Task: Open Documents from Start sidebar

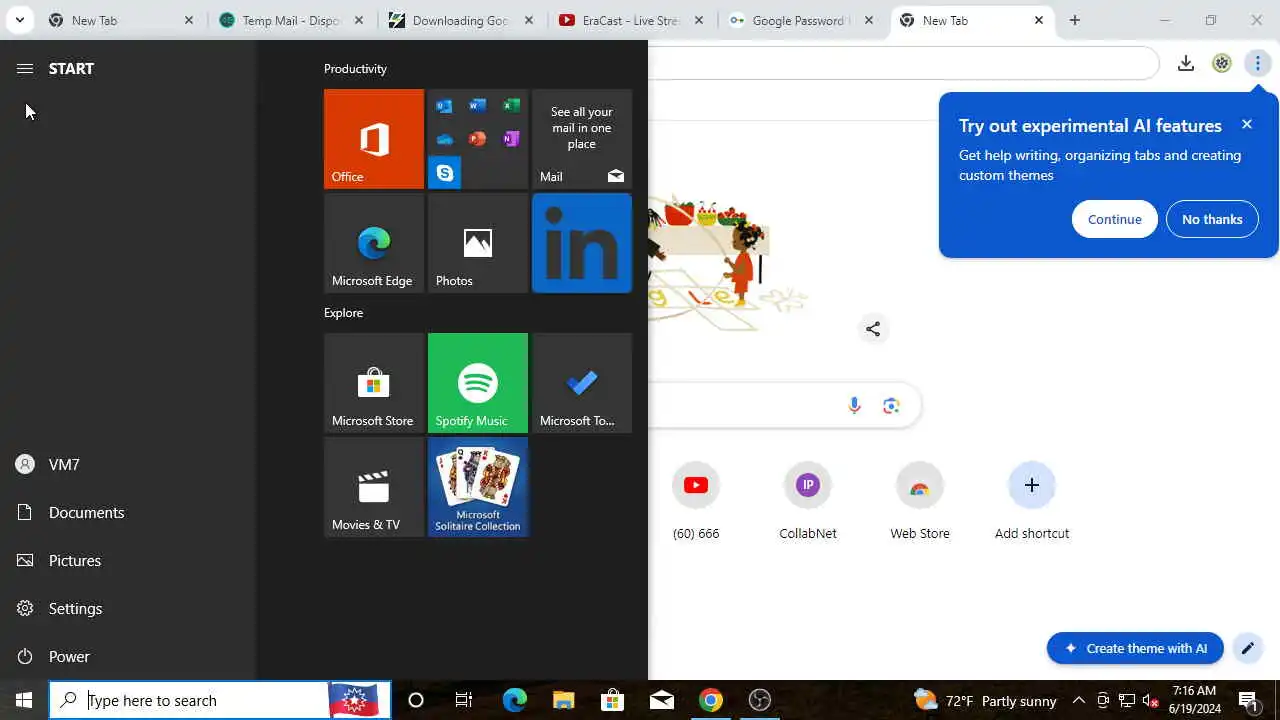Action: pos(128,512)
